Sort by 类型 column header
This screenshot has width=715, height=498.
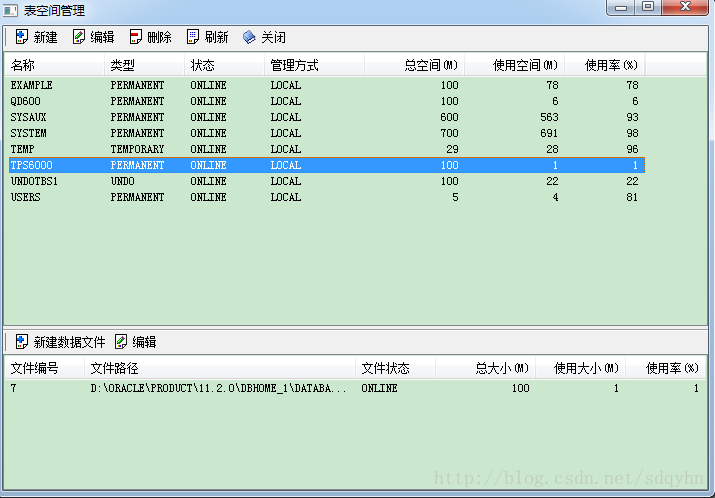tap(145, 65)
